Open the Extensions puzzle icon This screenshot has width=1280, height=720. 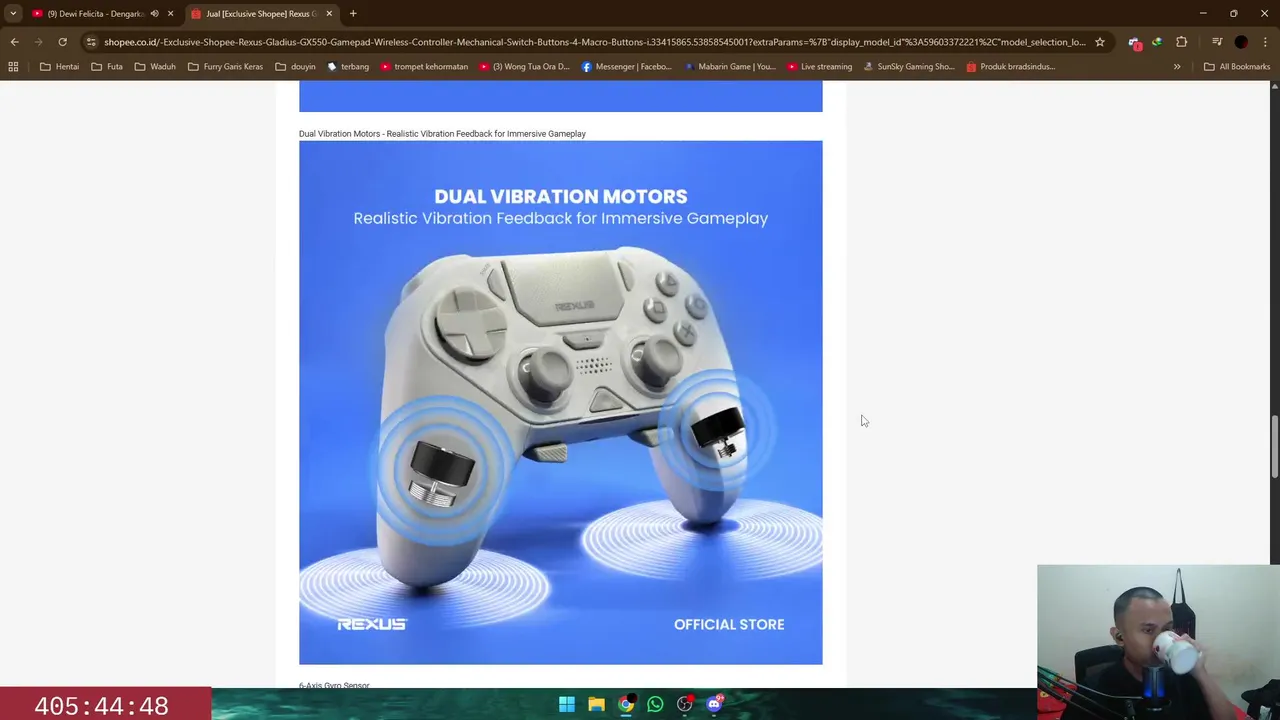click(x=1182, y=42)
